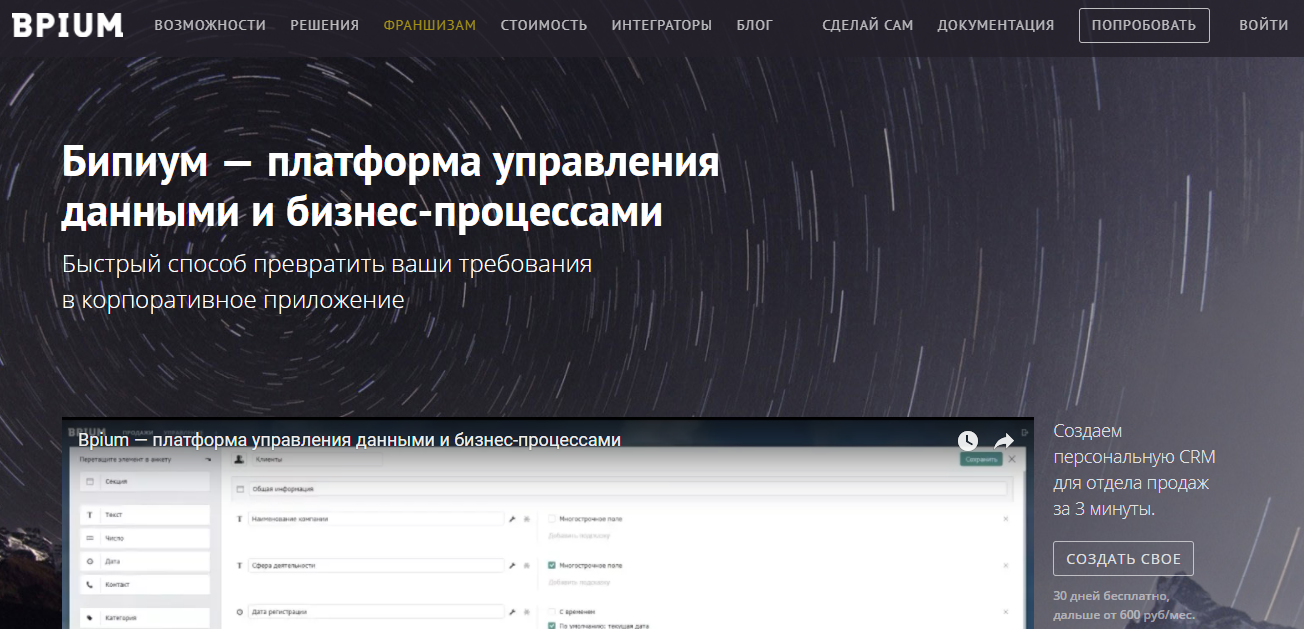Screen dimensions: 1304x629
Task: Click the Сфера деятельности field
Action: click(x=376, y=565)
